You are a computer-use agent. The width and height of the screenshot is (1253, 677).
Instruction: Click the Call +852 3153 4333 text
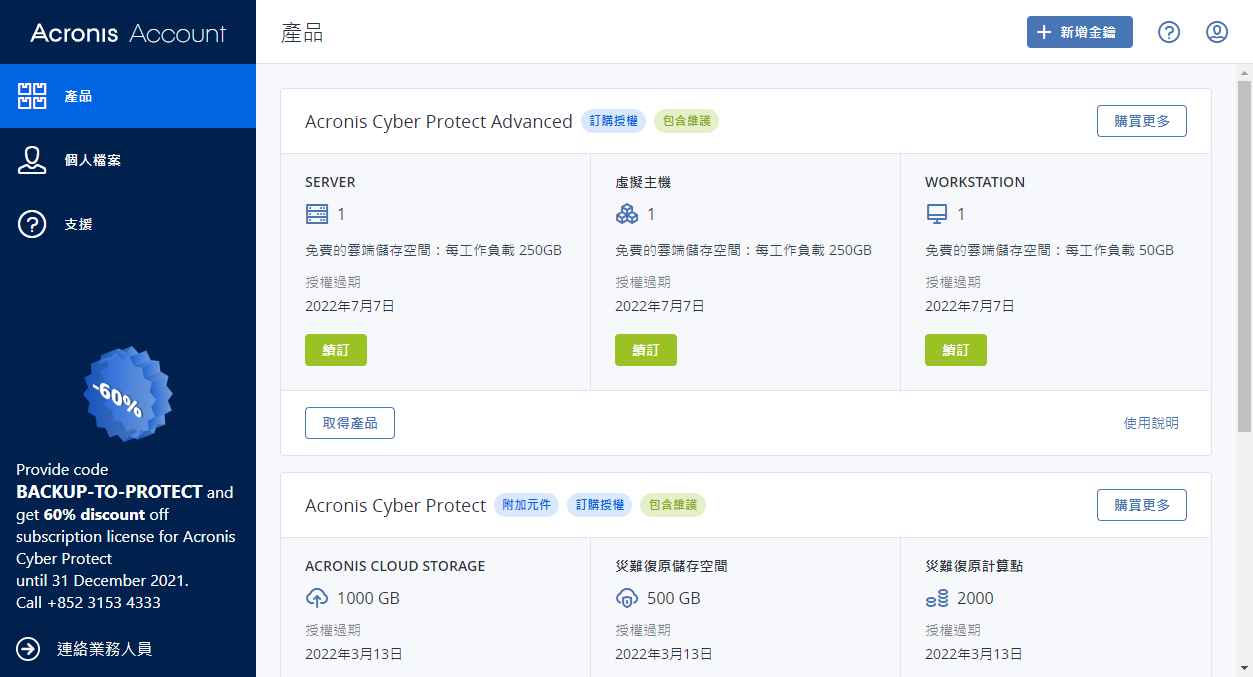[x=88, y=602]
